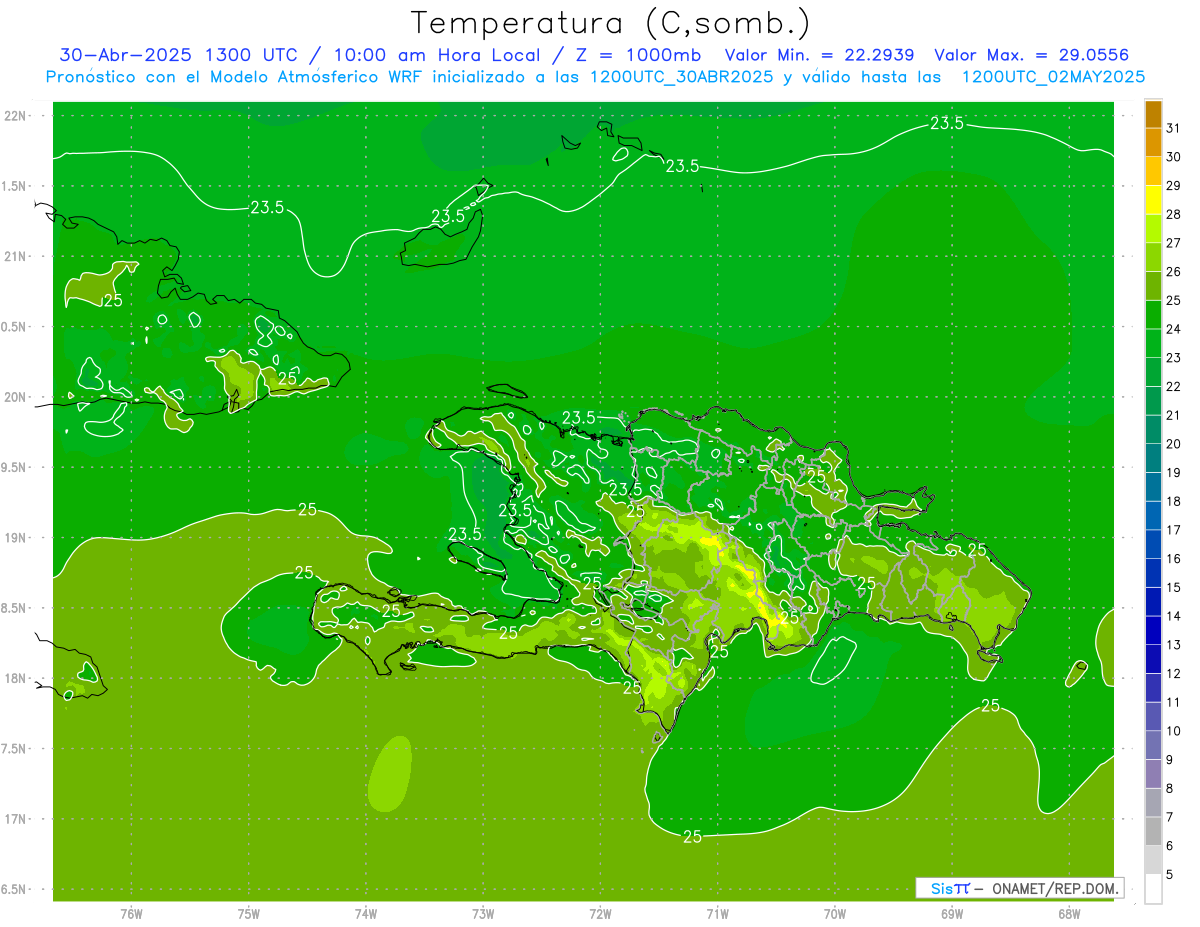Screen dimensions: 1200x927
Task: Click the '68W' longitude axis label
Action: point(1069,914)
